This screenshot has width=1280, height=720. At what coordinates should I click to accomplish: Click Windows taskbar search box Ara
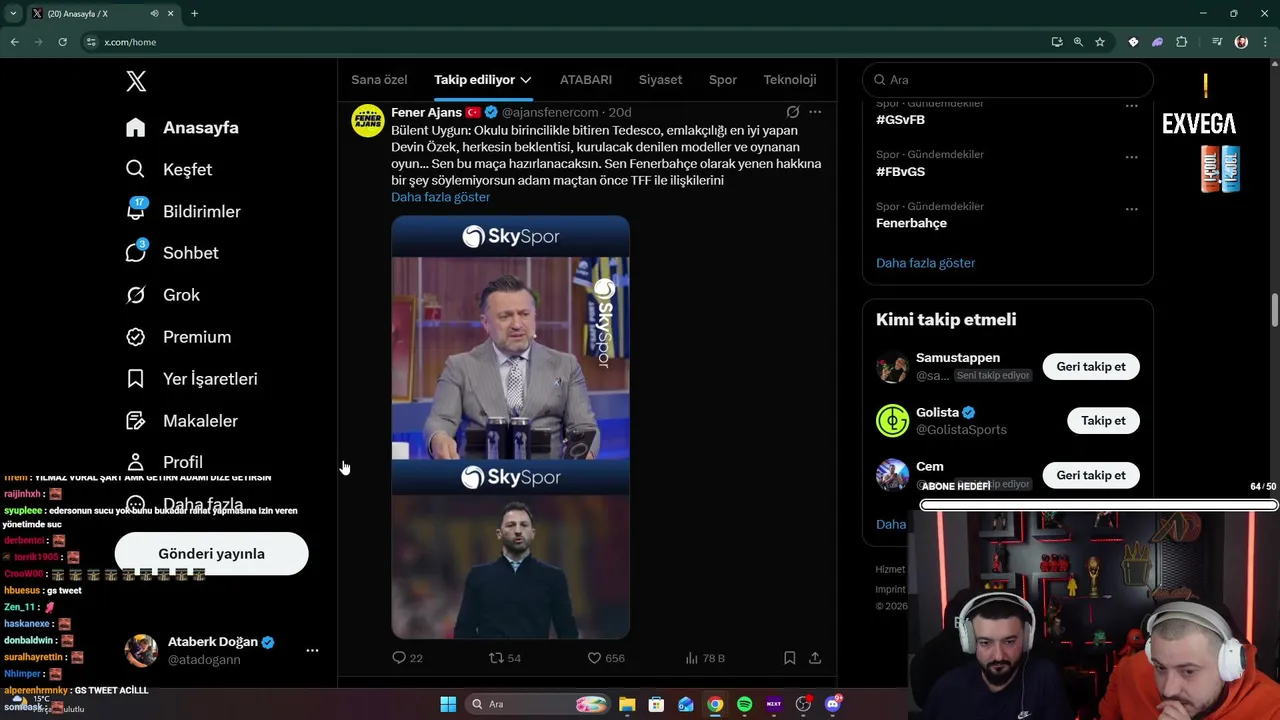click(x=539, y=704)
